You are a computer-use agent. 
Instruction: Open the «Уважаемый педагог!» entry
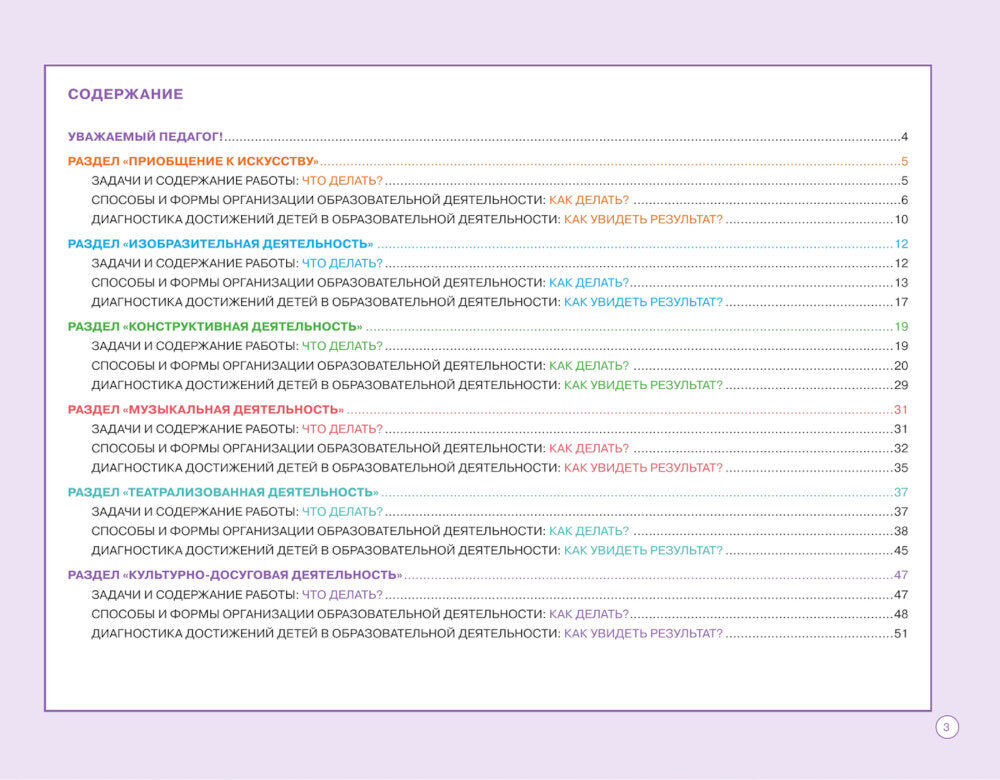[145, 137]
